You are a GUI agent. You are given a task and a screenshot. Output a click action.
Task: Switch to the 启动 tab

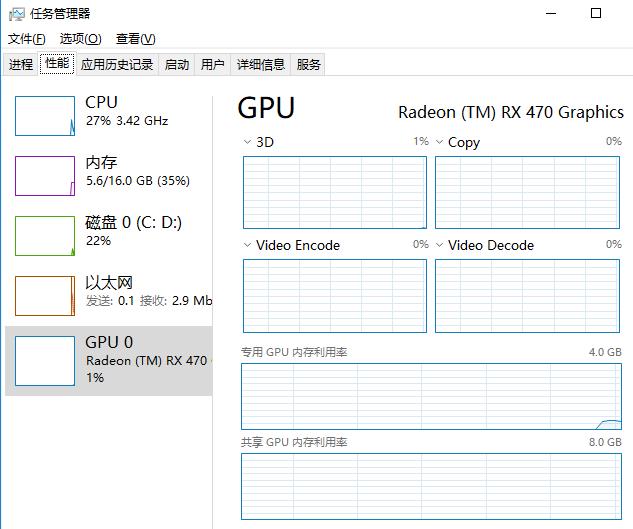pyautogui.click(x=177, y=65)
